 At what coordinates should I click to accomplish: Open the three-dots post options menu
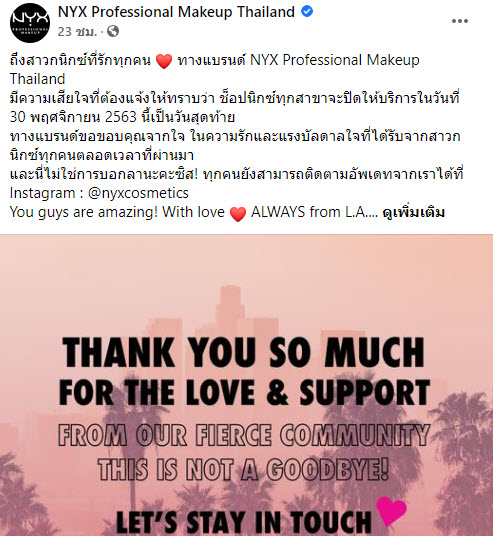point(459,21)
